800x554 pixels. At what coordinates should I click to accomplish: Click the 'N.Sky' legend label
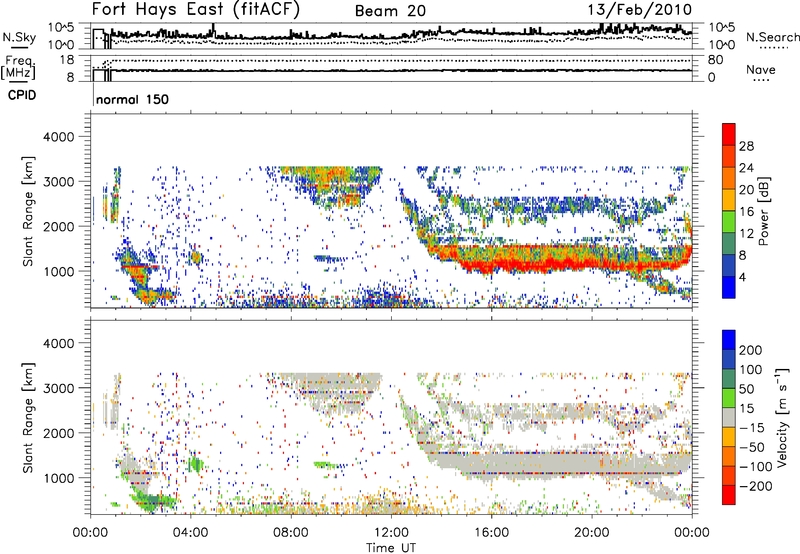[19, 37]
